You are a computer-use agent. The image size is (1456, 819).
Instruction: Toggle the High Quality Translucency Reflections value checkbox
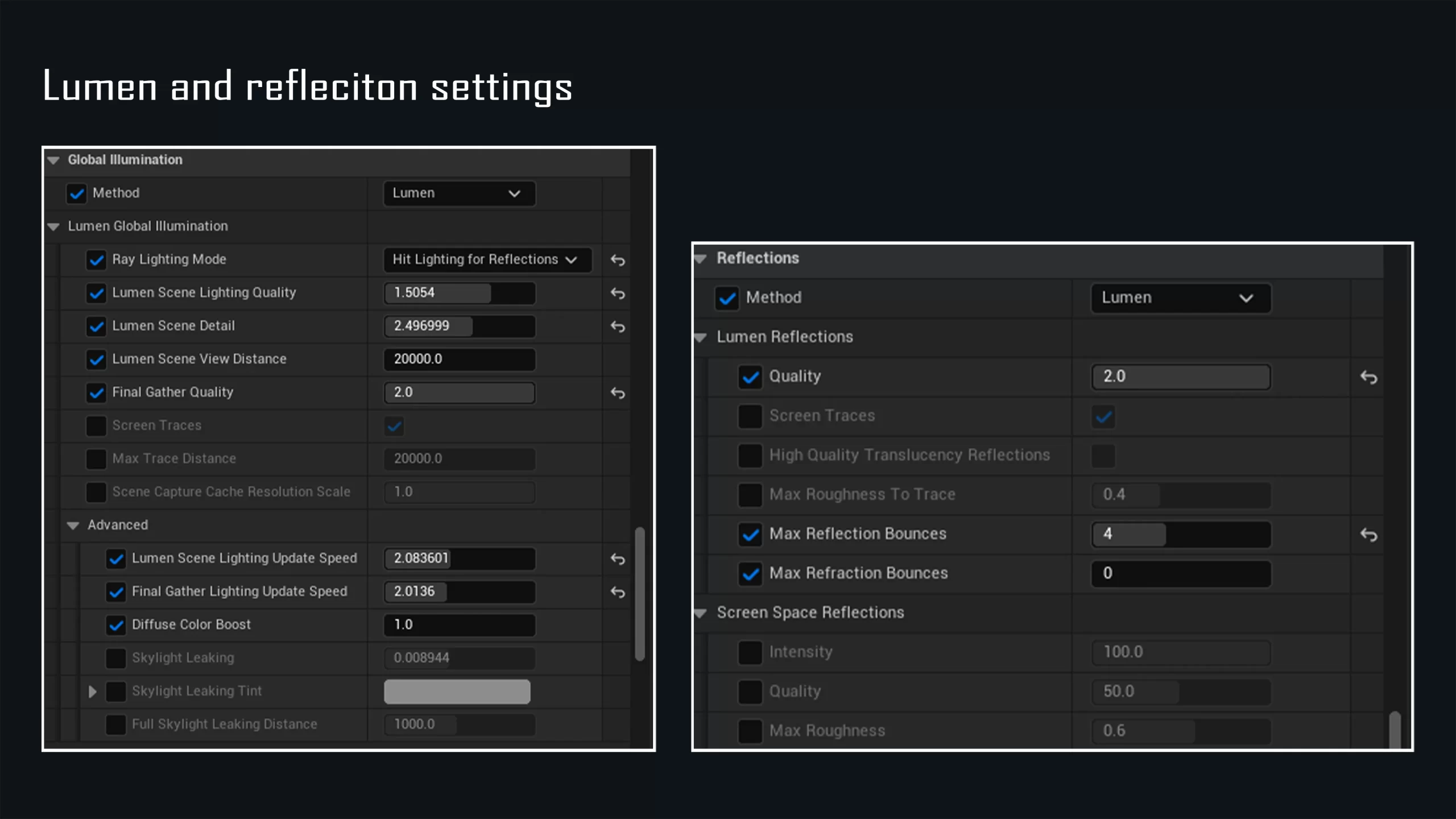click(x=1103, y=456)
